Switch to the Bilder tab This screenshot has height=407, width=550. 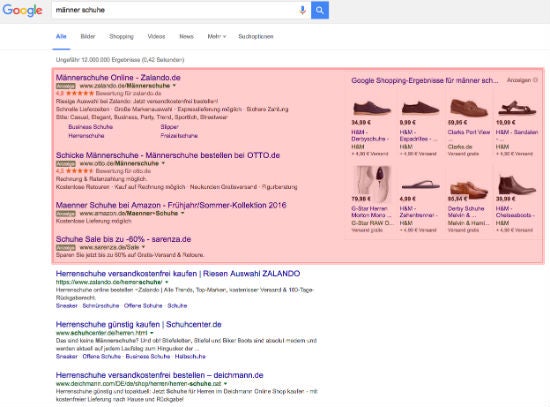pyautogui.click(x=88, y=36)
